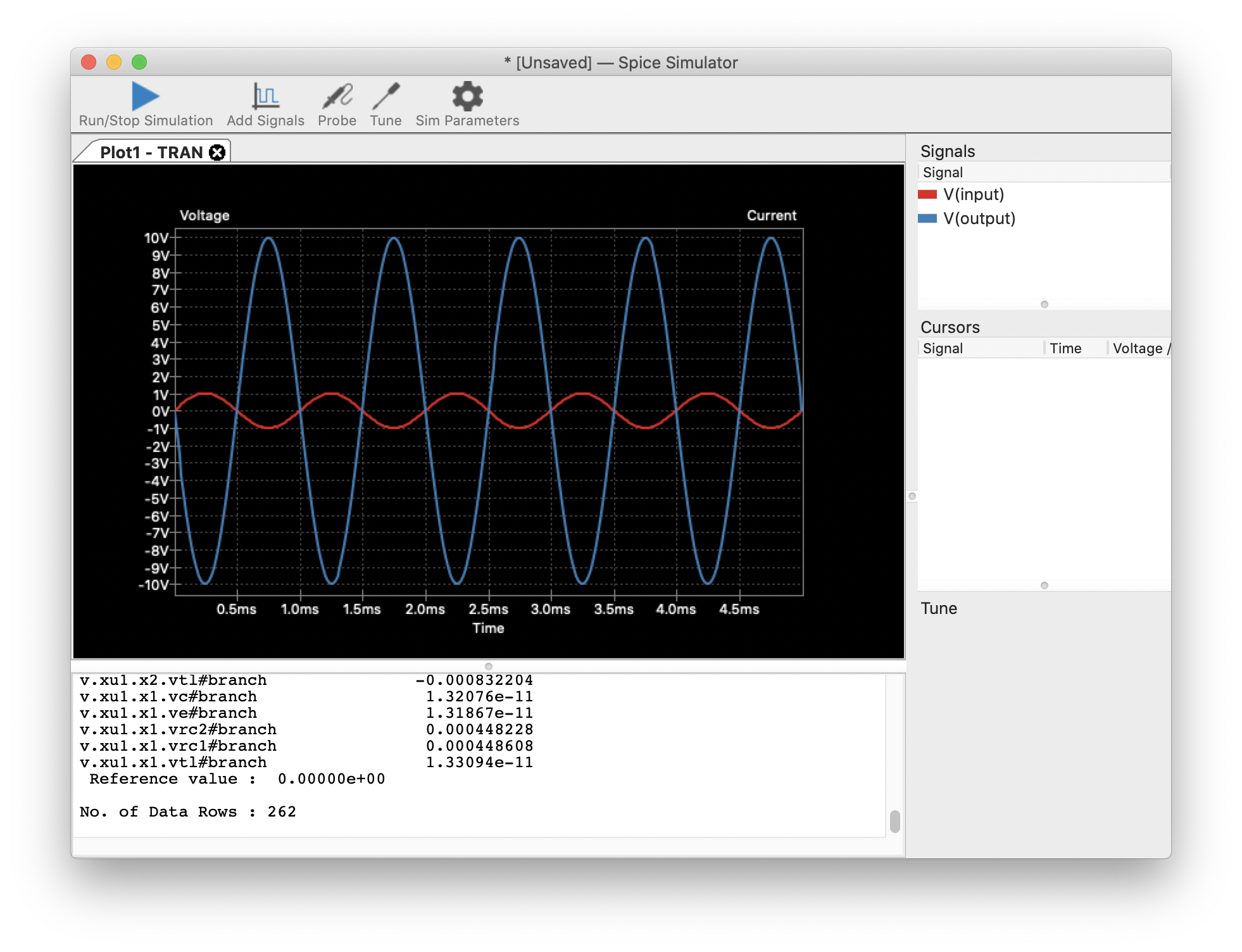The height and width of the screenshot is (952, 1242).
Task: Click the v.xu1.x1.vrc2#branch log line
Action: point(306,729)
